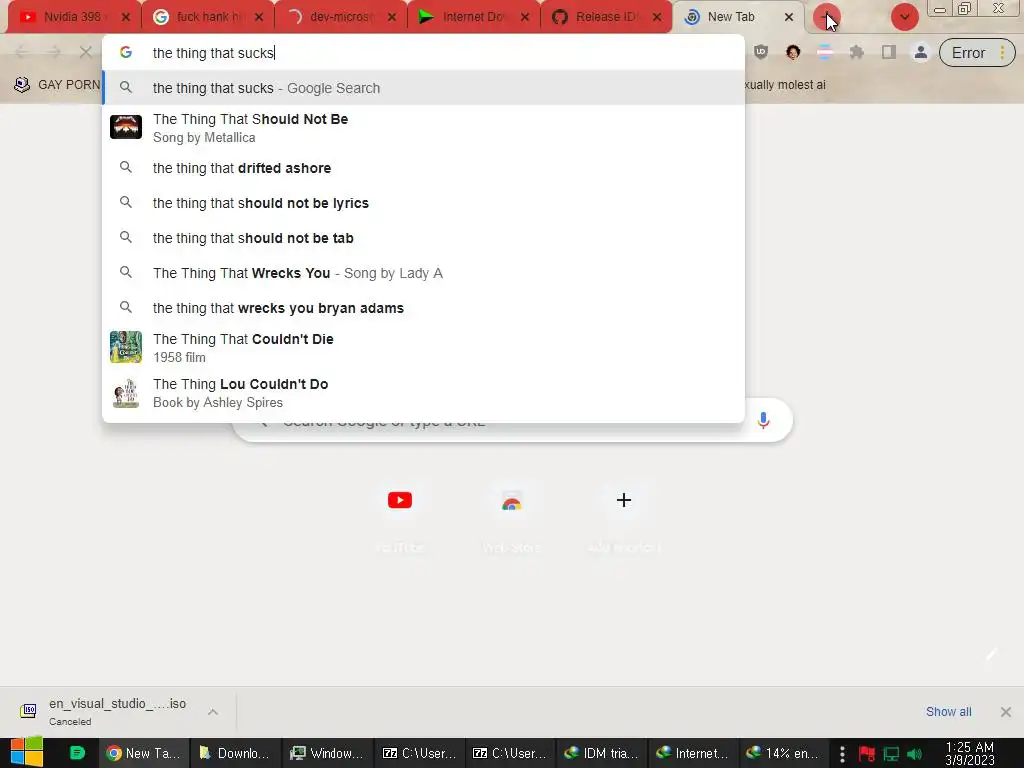Select 'the thing that drifted ashore' suggestion
Viewport: 1024px width, 768px height.
[423, 168]
